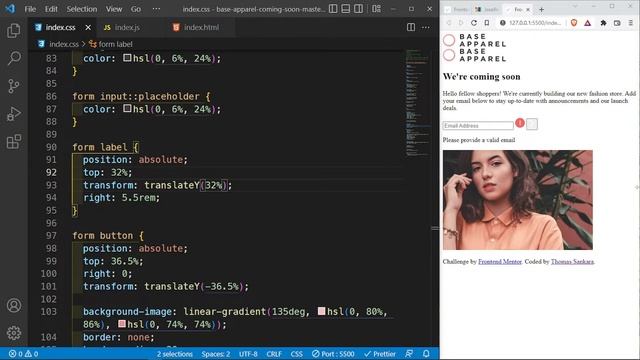Click the 2 selections status item
The image size is (640, 360).
(175, 354)
